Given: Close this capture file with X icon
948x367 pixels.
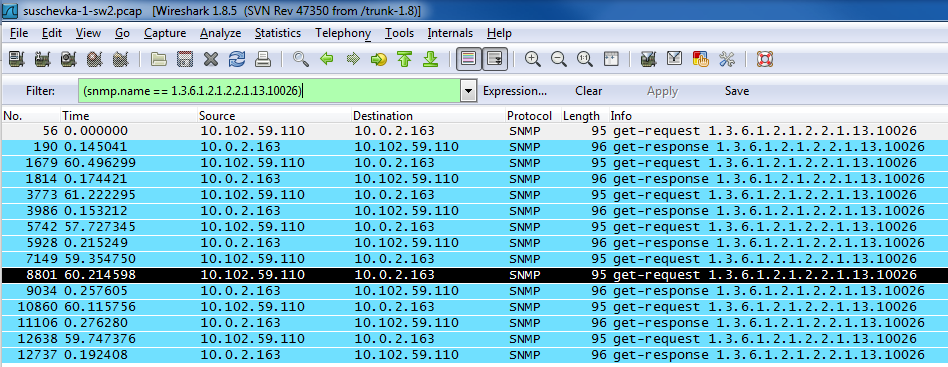Looking at the screenshot, I should pos(210,59).
